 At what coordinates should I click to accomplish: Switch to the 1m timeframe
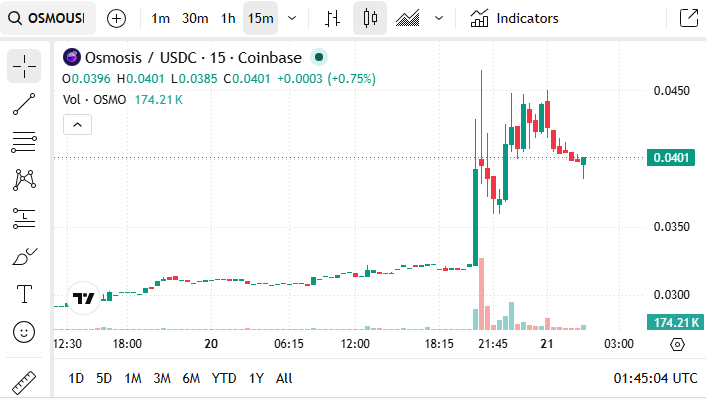tap(160, 18)
